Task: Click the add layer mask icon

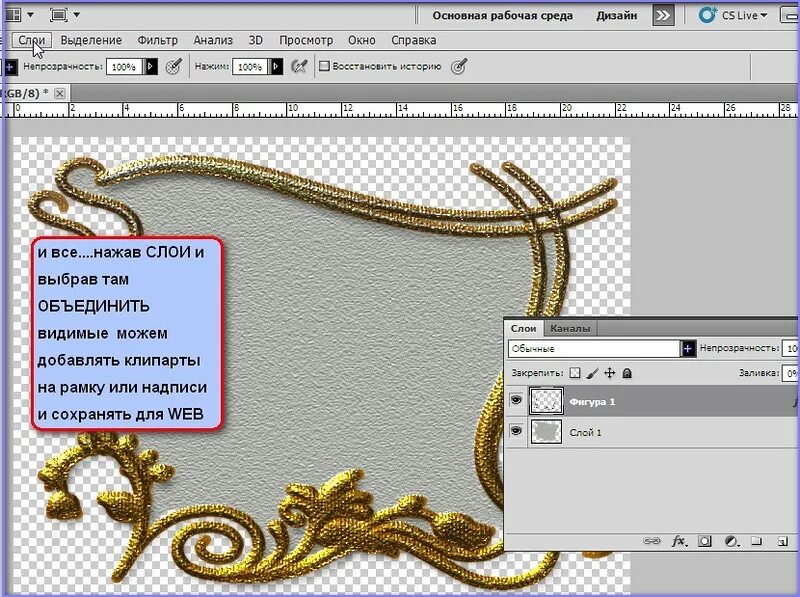Action: [x=705, y=541]
